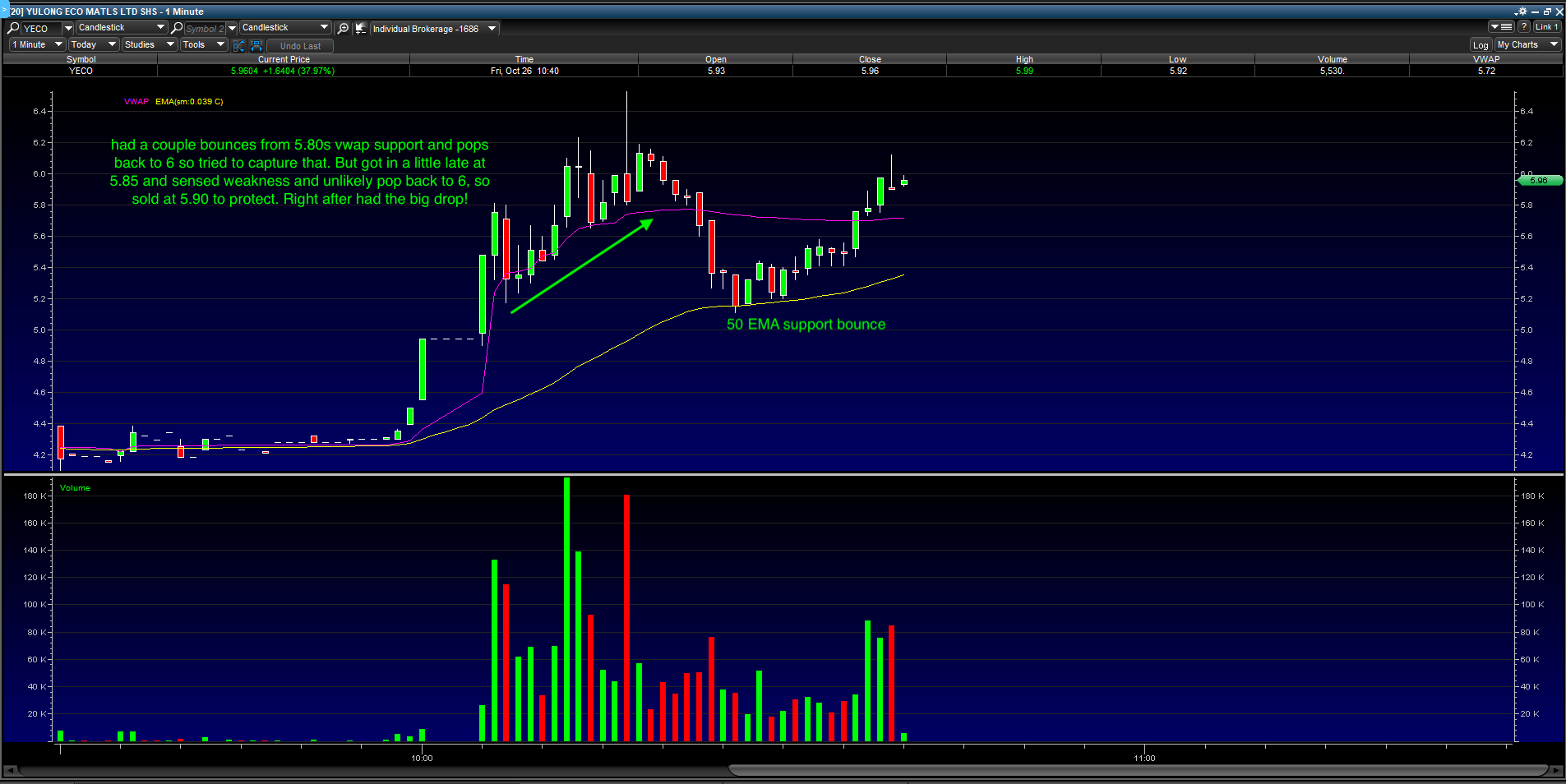Click the High column header
1566x784 pixels.
pyautogui.click(x=1024, y=59)
